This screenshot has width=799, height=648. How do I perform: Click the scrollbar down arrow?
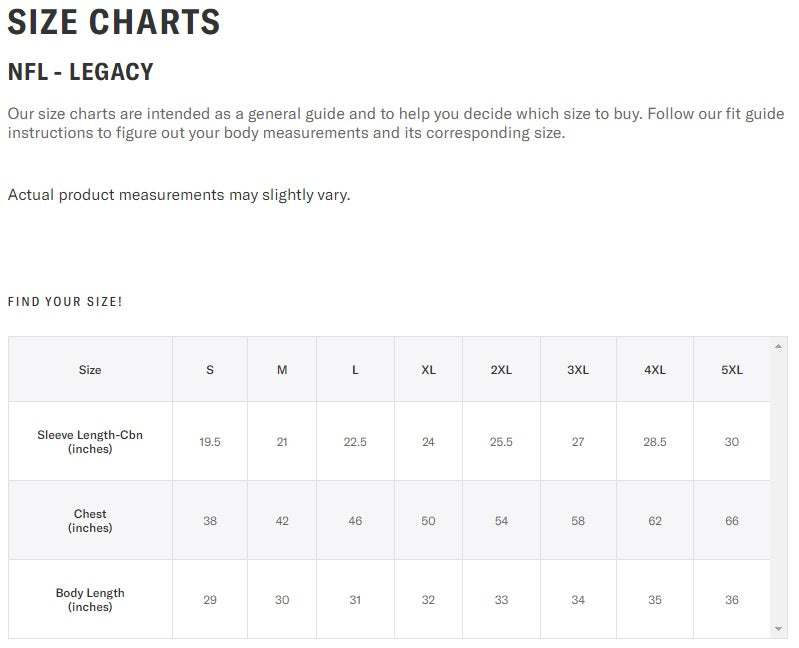779,629
